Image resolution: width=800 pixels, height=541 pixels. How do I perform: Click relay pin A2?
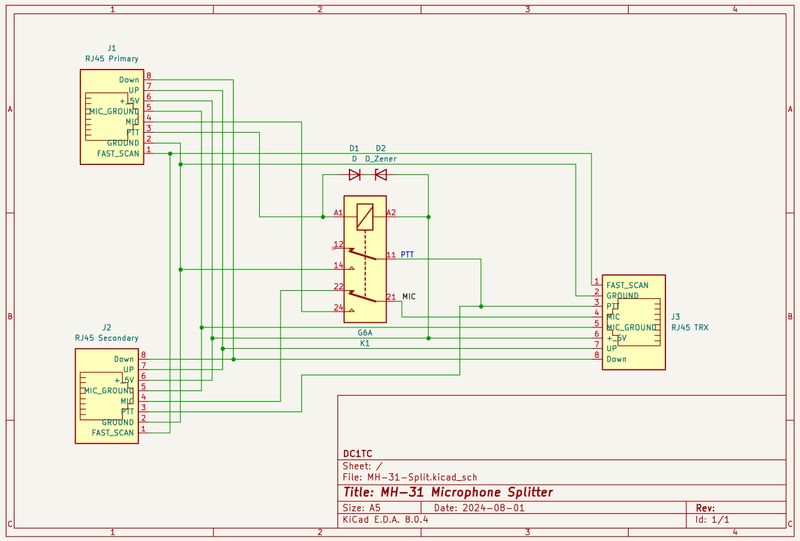tap(391, 213)
